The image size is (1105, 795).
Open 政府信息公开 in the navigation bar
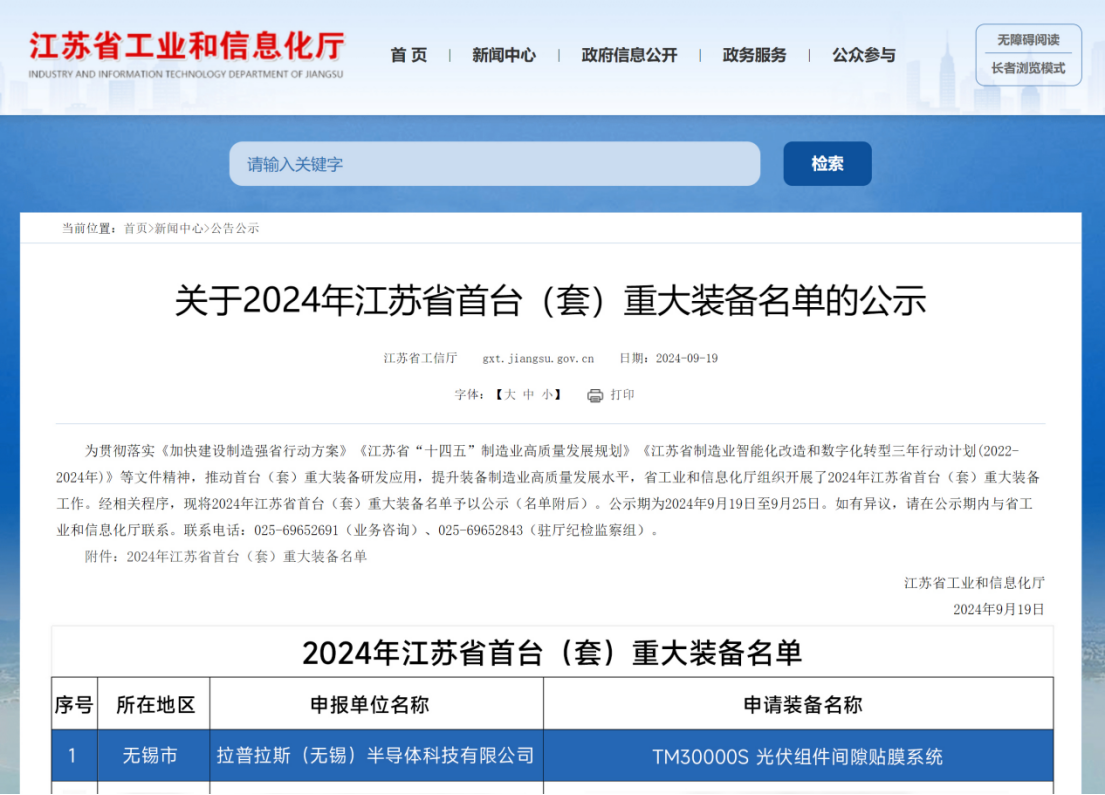(629, 55)
